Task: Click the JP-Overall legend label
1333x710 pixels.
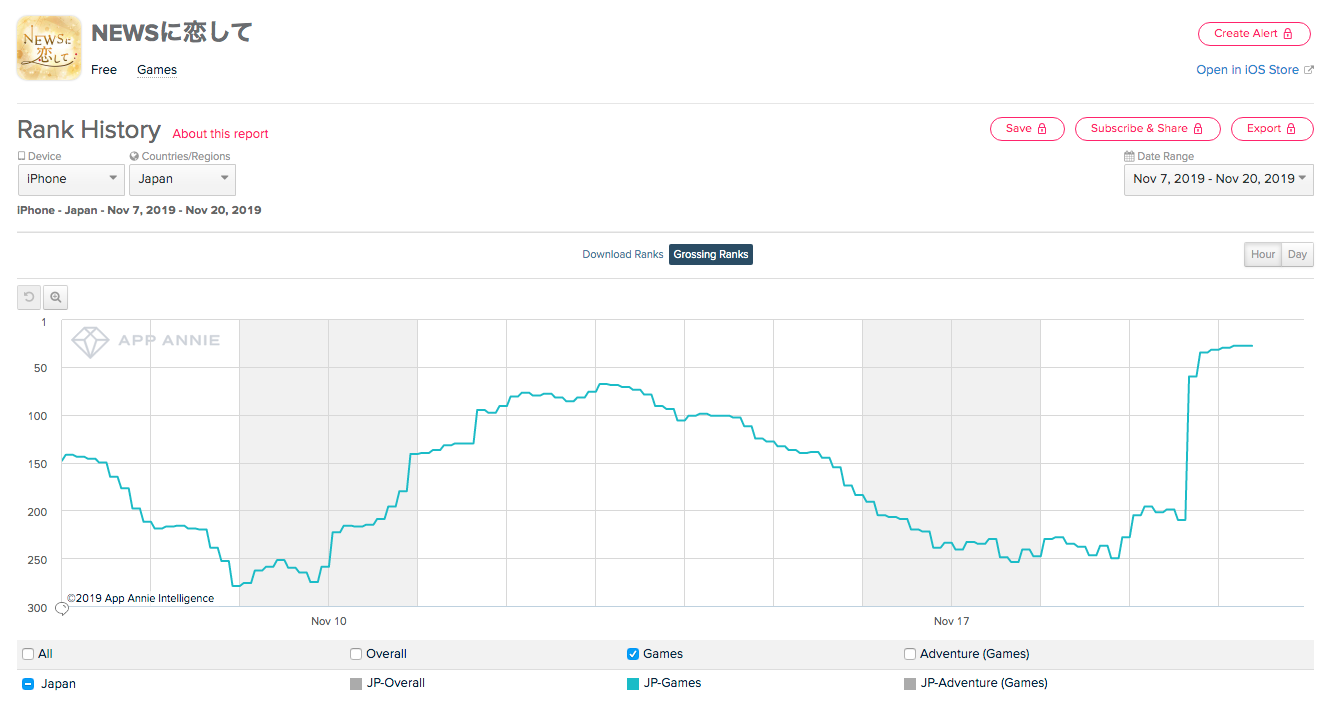Action: [x=395, y=683]
